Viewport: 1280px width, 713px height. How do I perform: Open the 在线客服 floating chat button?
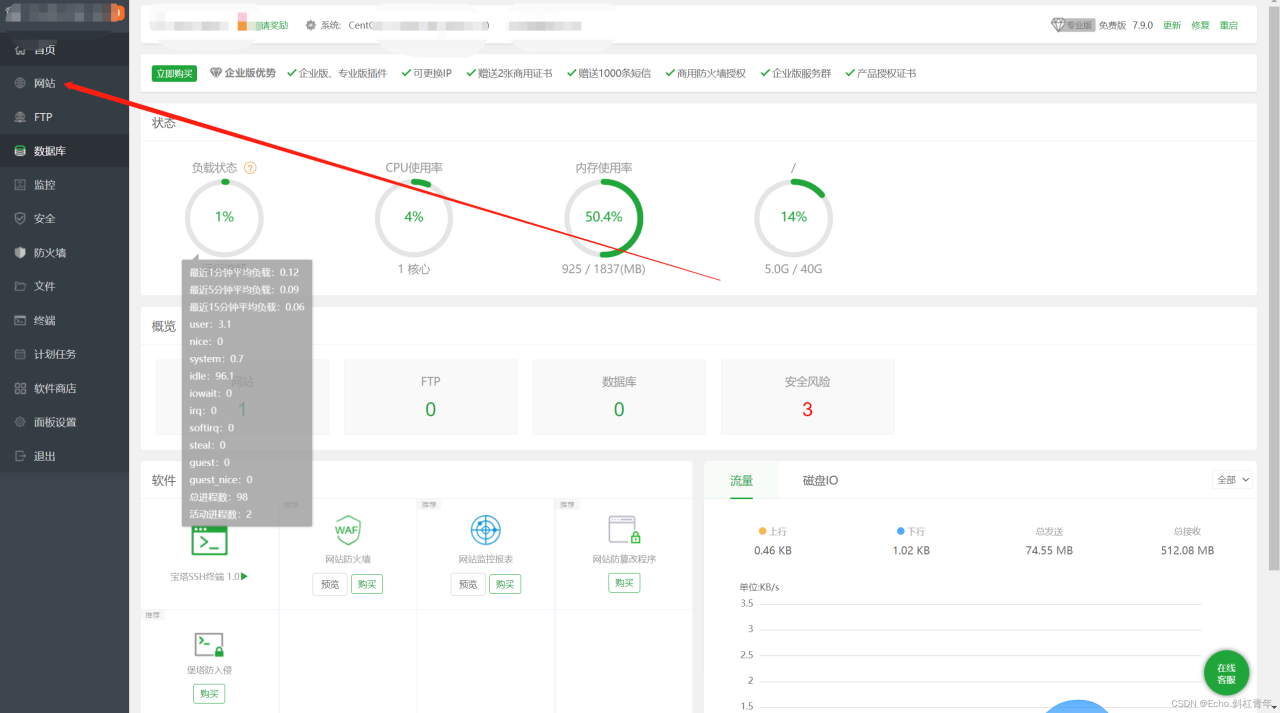click(1226, 674)
